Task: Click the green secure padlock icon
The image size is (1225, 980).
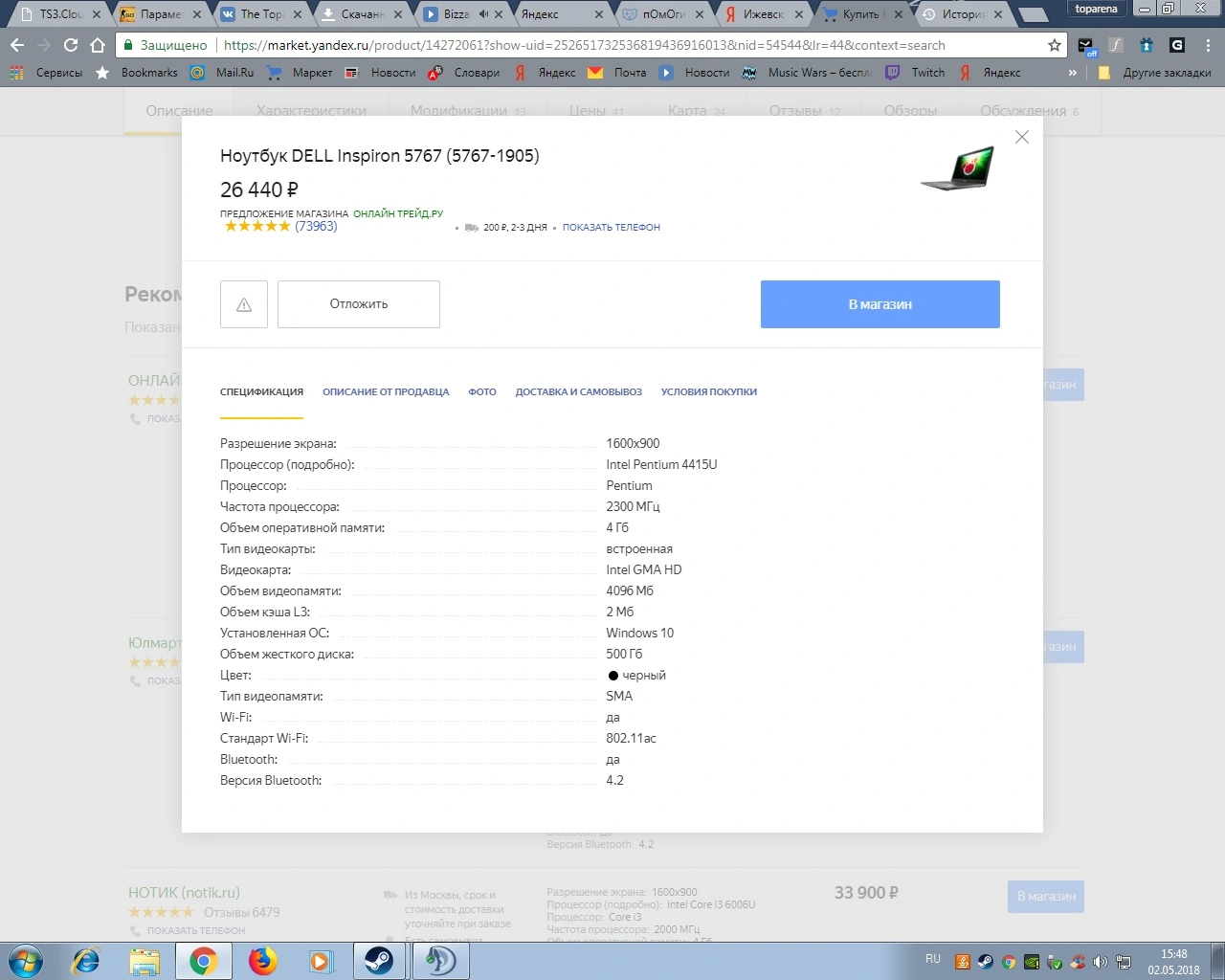Action: [129, 45]
